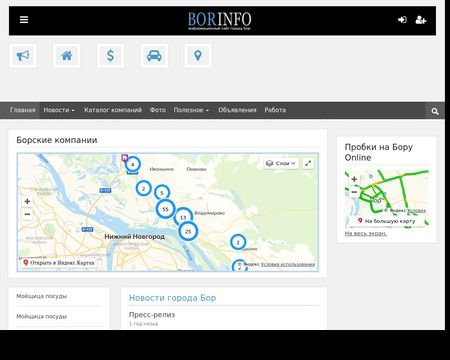Open the Объявления menu item
Viewport: 450px width, 360px height.
[237, 110]
